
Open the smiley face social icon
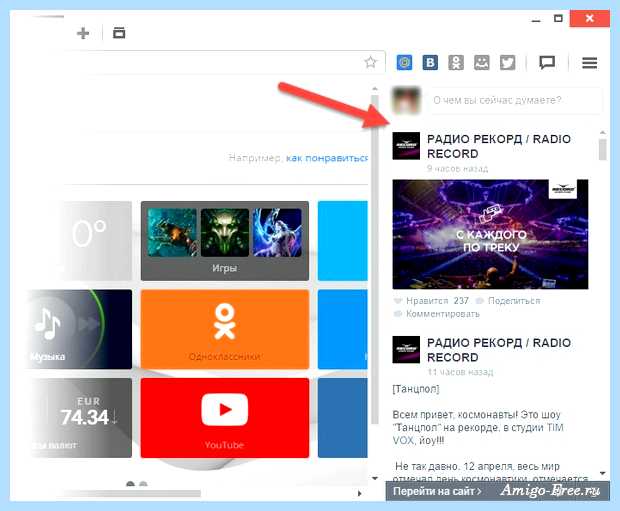tap(482, 62)
